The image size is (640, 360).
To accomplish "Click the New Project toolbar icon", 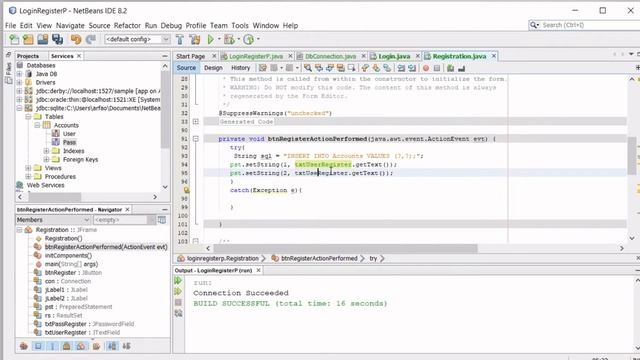I will click(x=28, y=39).
